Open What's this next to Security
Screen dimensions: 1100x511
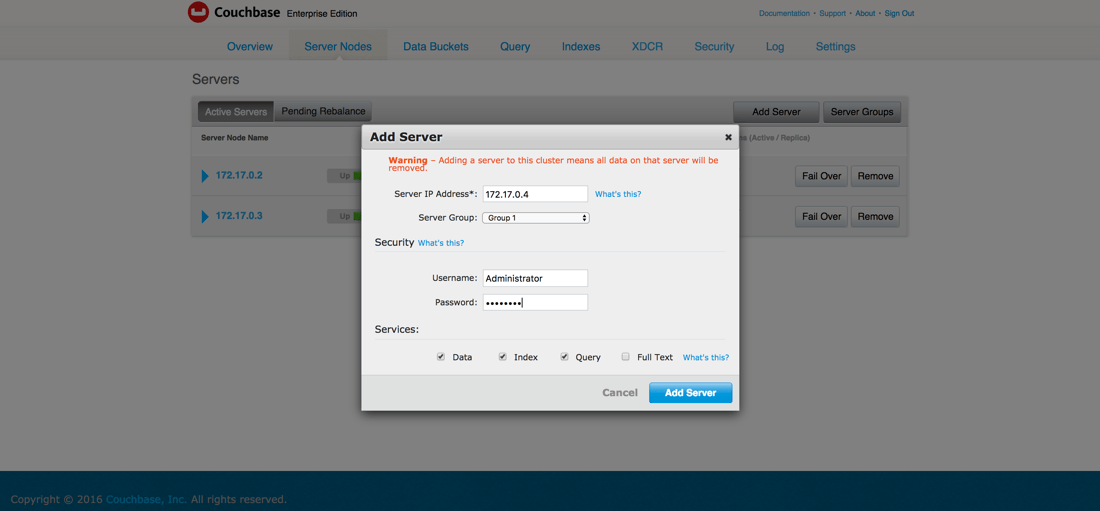coord(441,243)
